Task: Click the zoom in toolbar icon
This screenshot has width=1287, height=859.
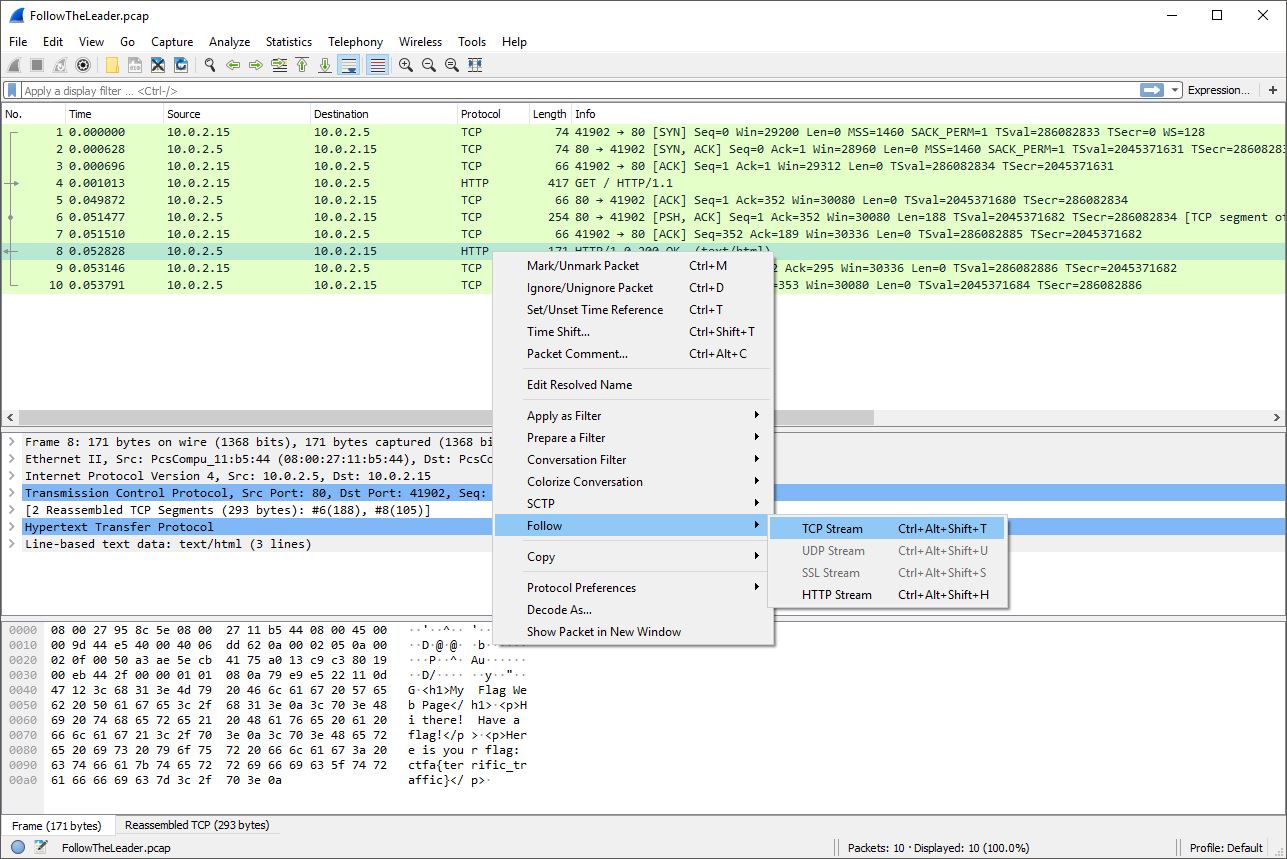Action: [x=406, y=65]
